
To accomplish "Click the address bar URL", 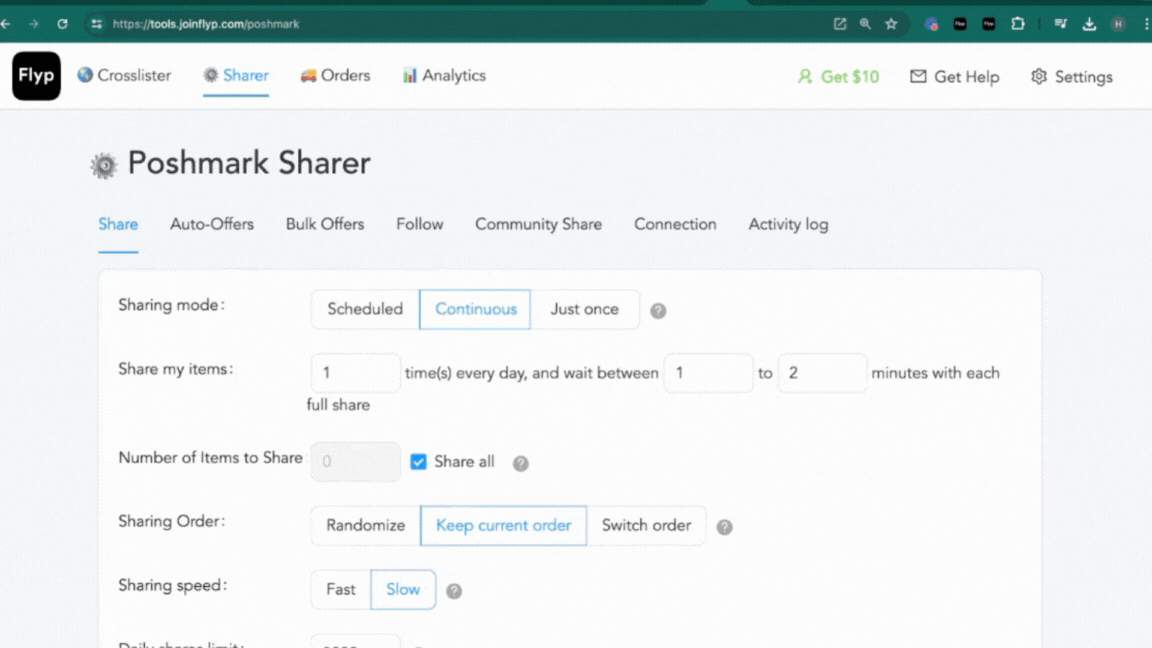I will tap(206, 24).
